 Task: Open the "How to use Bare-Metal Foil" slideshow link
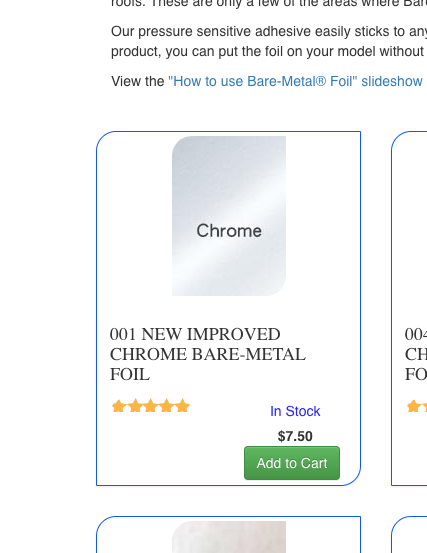tap(295, 81)
